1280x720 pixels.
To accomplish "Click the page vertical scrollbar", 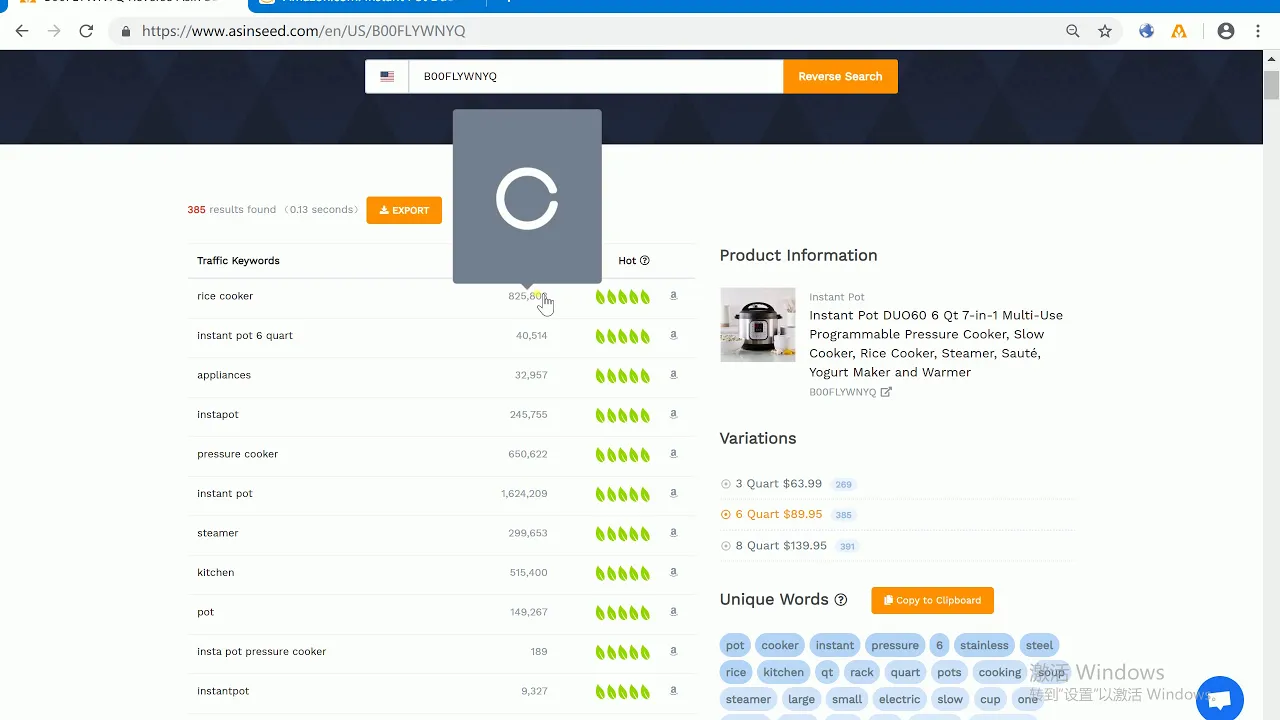I will [x=1271, y=85].
